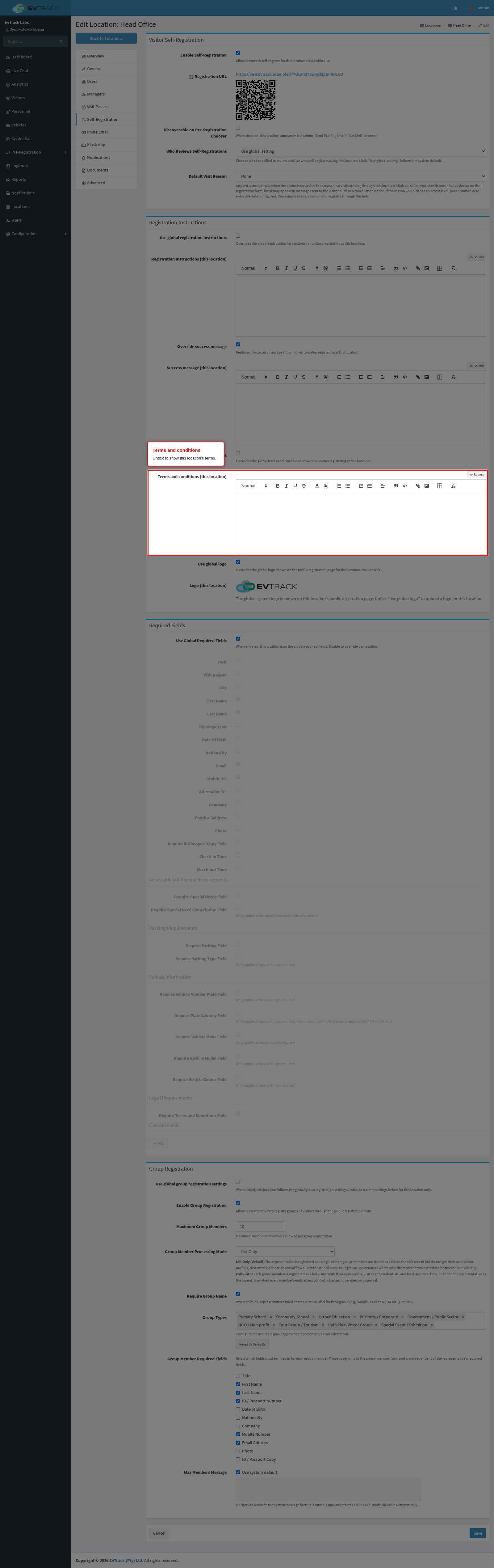
Task: Apply underline in the Terms and conditions editor
Action: point(295,486)
